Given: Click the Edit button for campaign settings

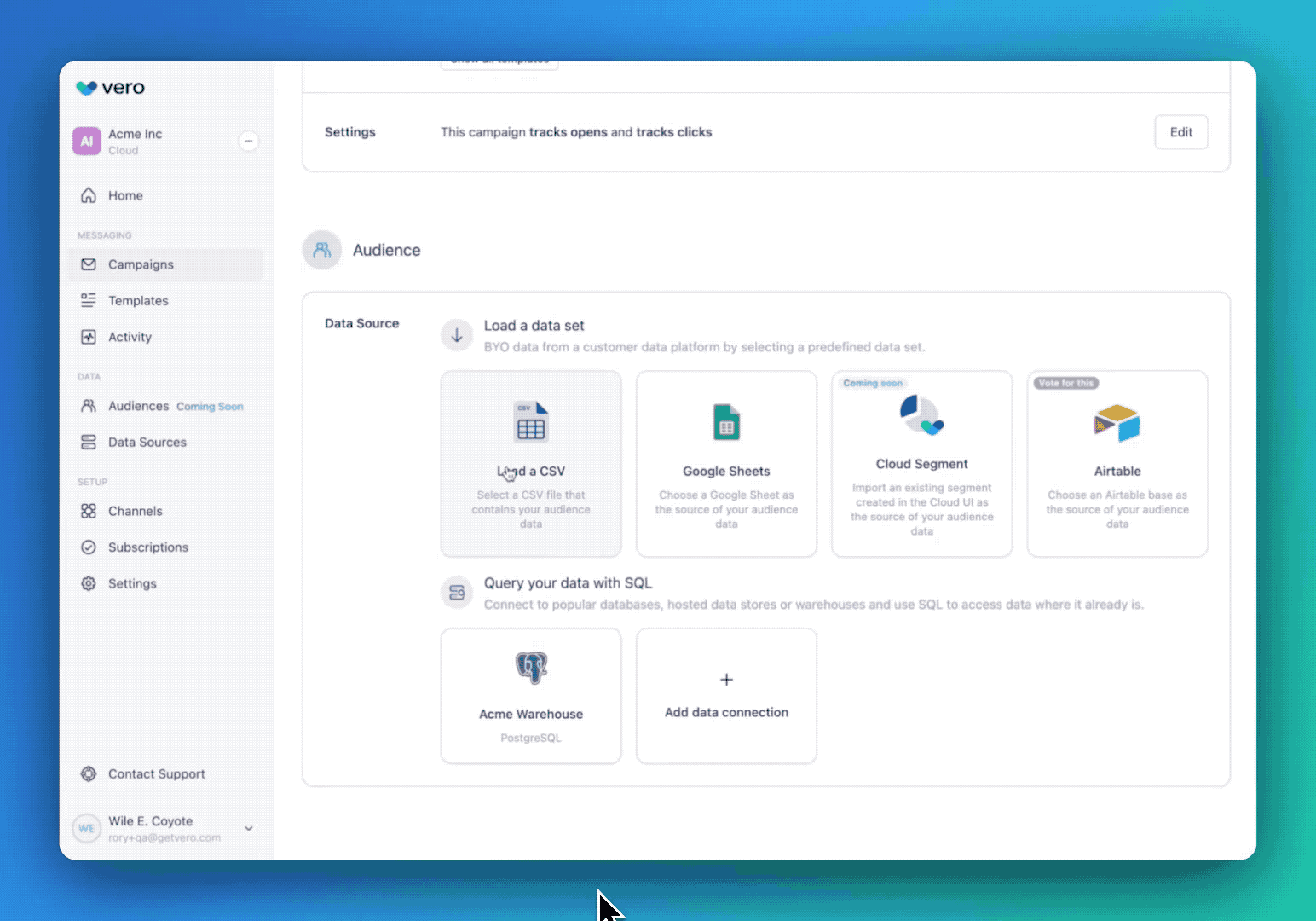Looking at the screenshot, I should tap(1180, 132).
